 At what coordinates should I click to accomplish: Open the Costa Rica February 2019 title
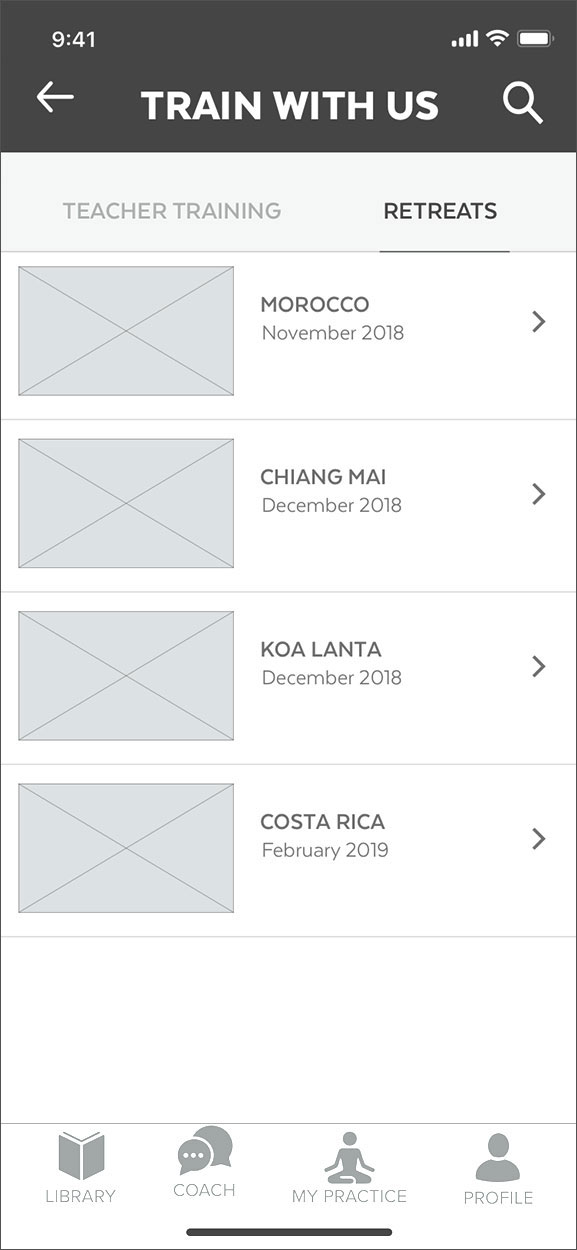[324, 836]
